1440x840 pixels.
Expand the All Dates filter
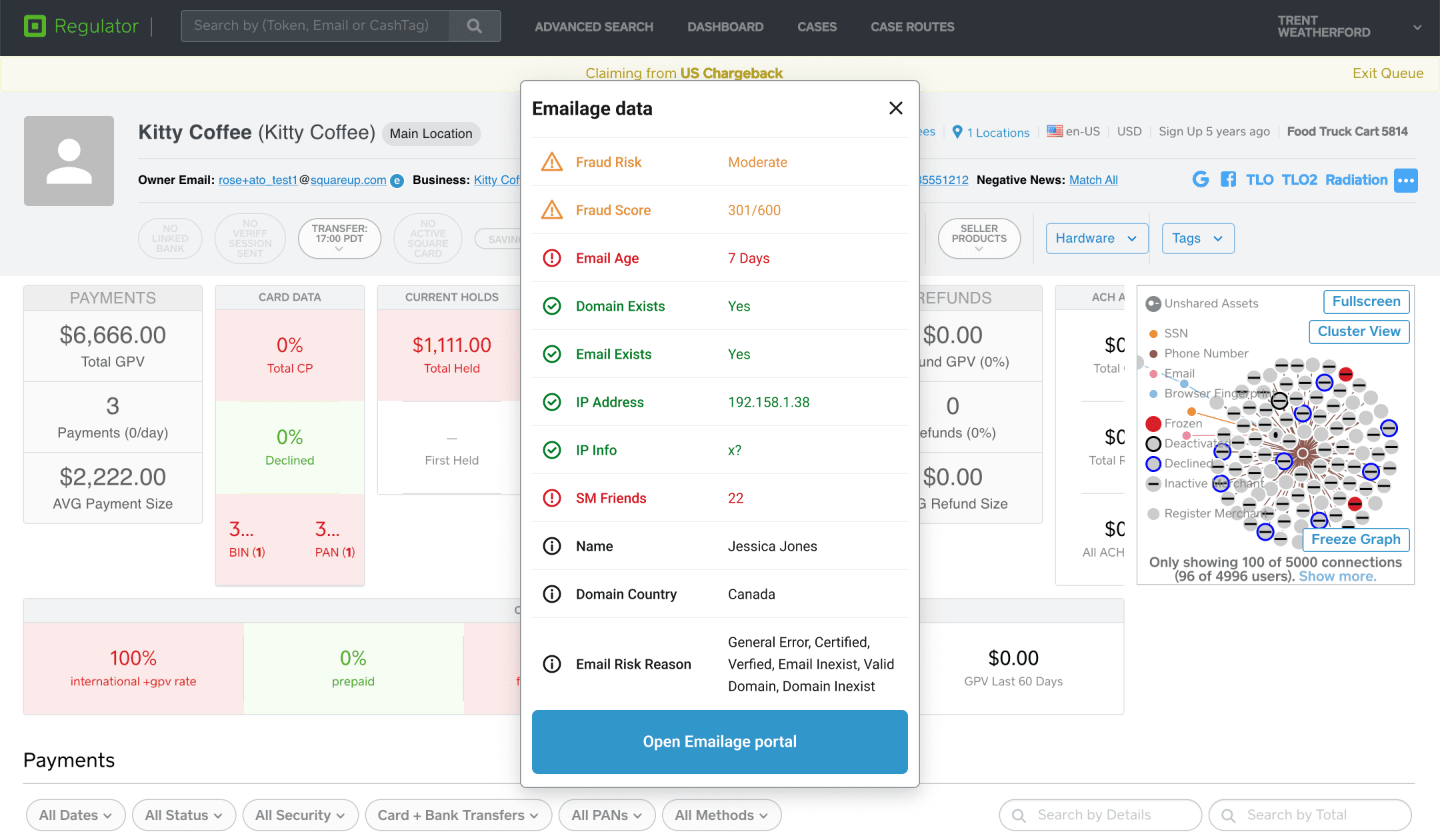(x=75, y=815)
